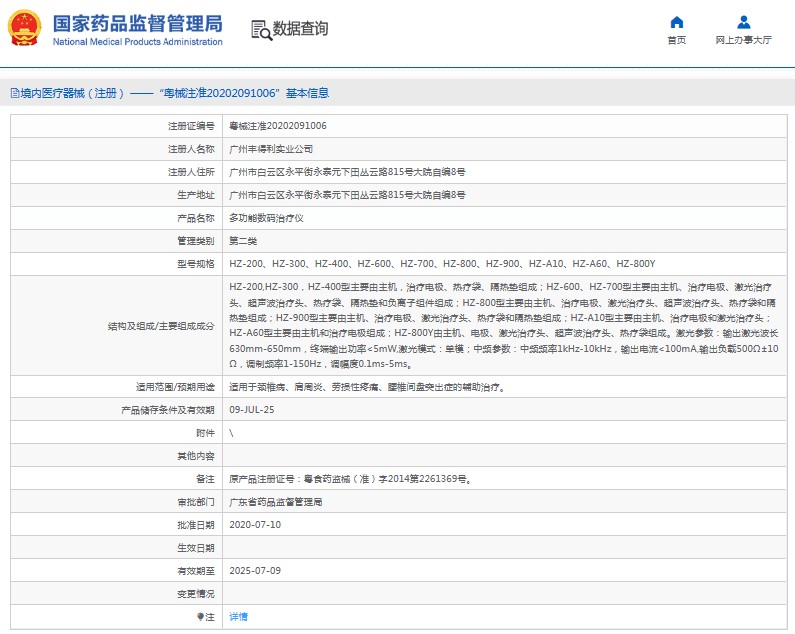
Task: Click National Medical Products Administration text
Action: pyautogui.click(x=137, y=42)
